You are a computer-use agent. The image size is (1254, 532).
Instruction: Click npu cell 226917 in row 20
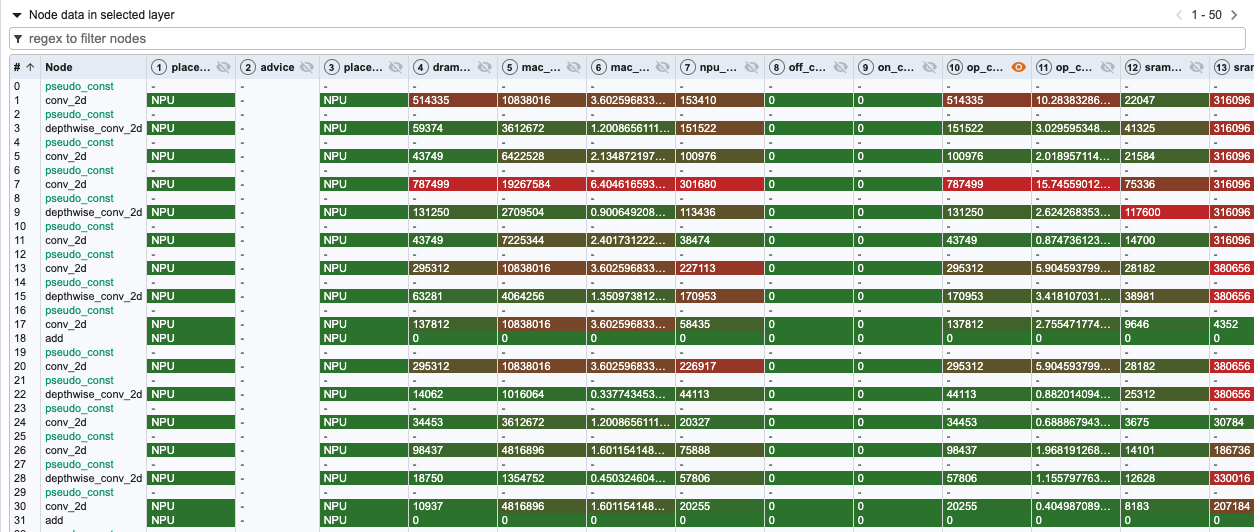(720, 366)
